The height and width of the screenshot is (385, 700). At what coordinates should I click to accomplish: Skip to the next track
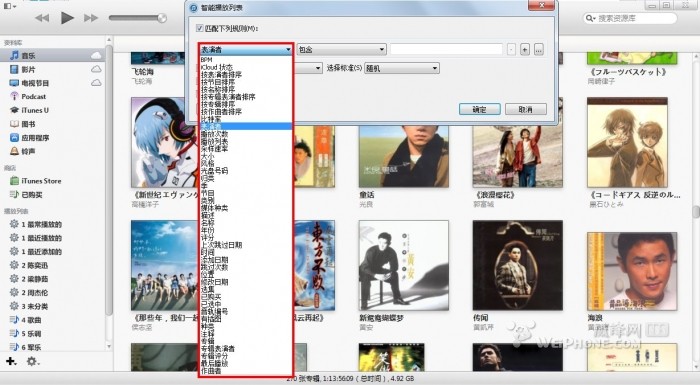pyautogui.click(x=91, y=18)
